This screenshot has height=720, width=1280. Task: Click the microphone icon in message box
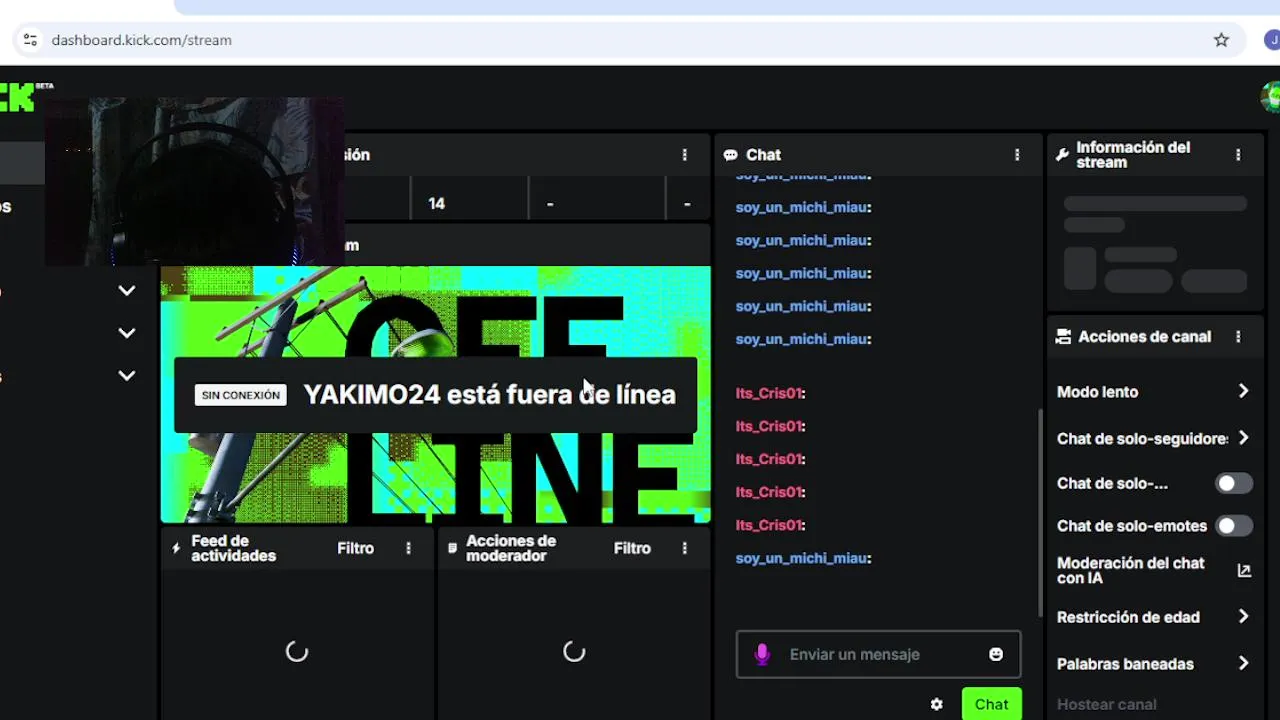click(x=762, y=654)
